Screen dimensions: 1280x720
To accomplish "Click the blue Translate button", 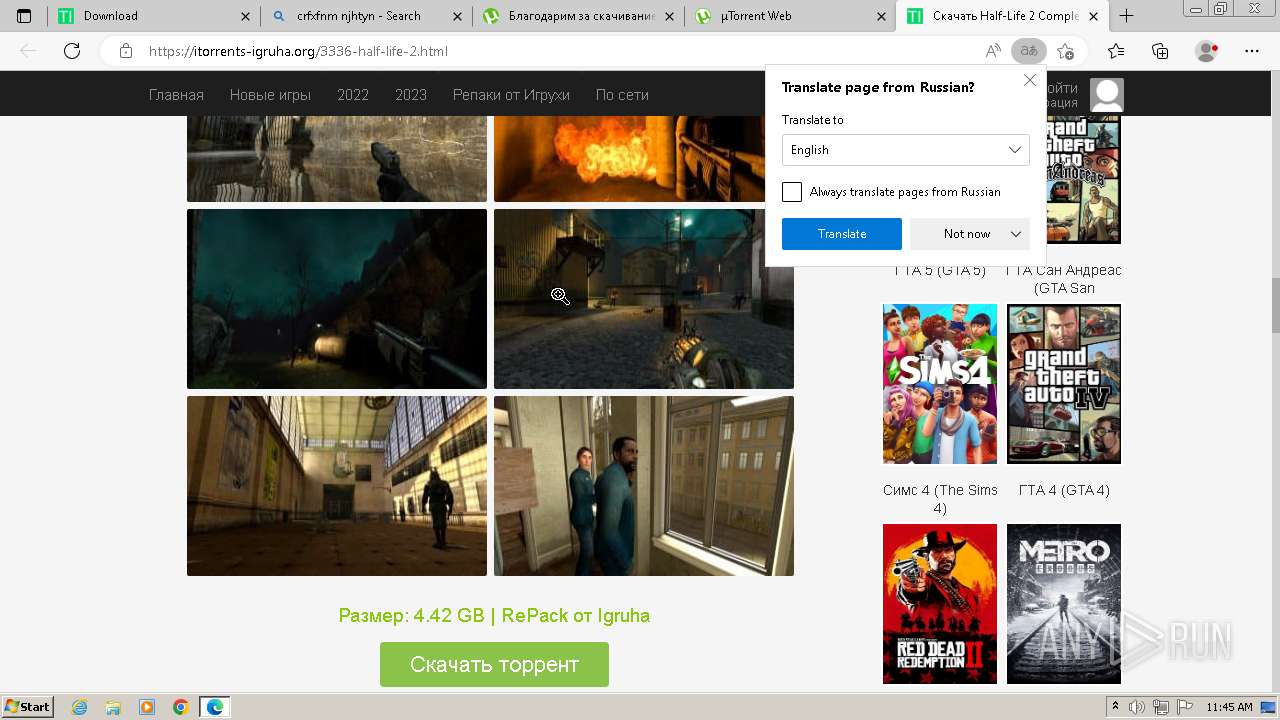I will tap(842, 234).
